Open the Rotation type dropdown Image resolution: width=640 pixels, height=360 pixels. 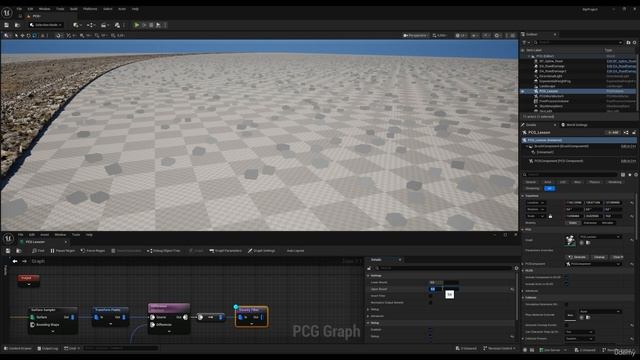click(x=536, y=209)
